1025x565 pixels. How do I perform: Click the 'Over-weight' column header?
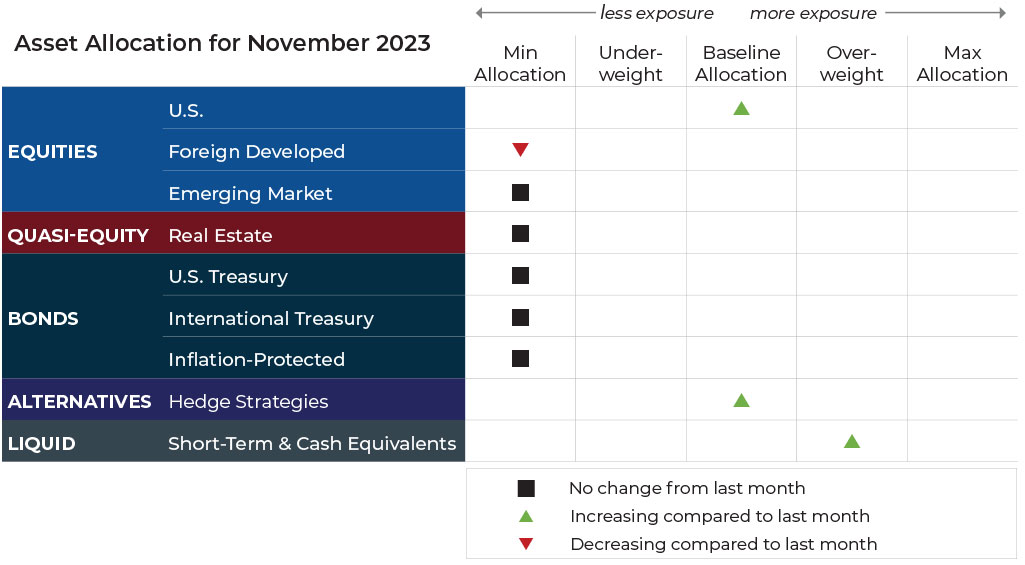coord(852,63)
